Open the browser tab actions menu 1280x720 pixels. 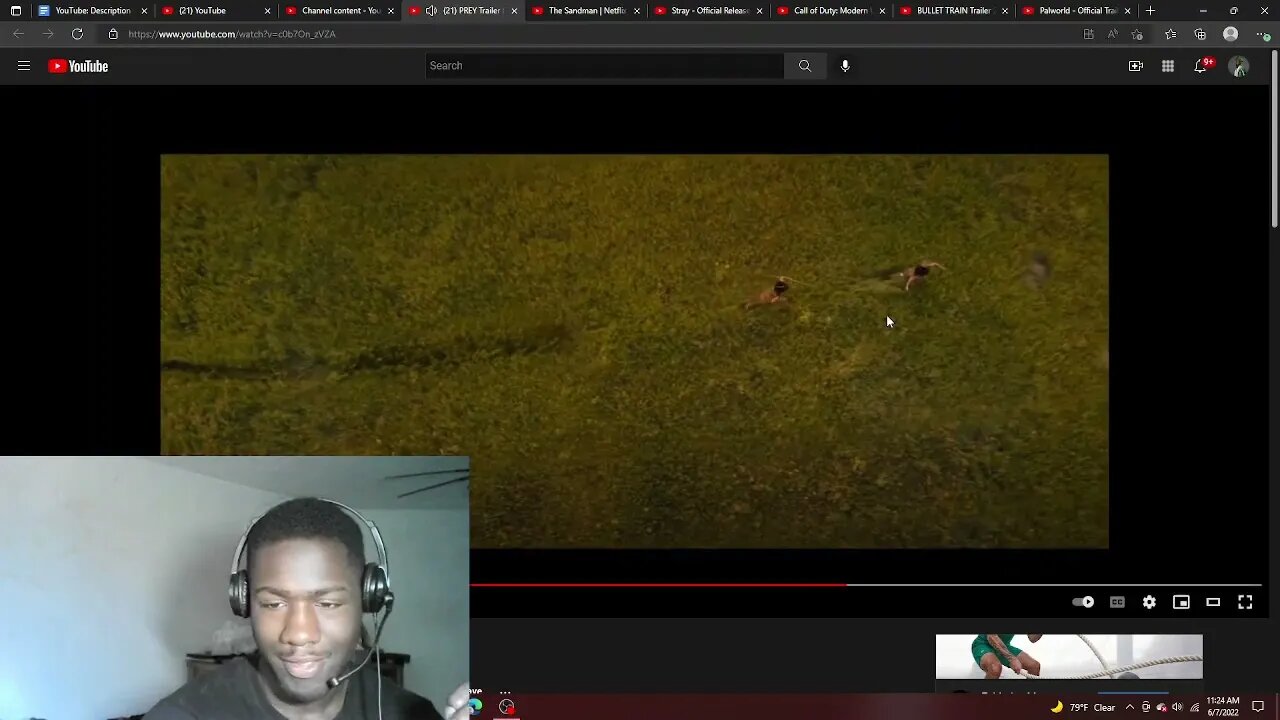(x=15, y=11)
